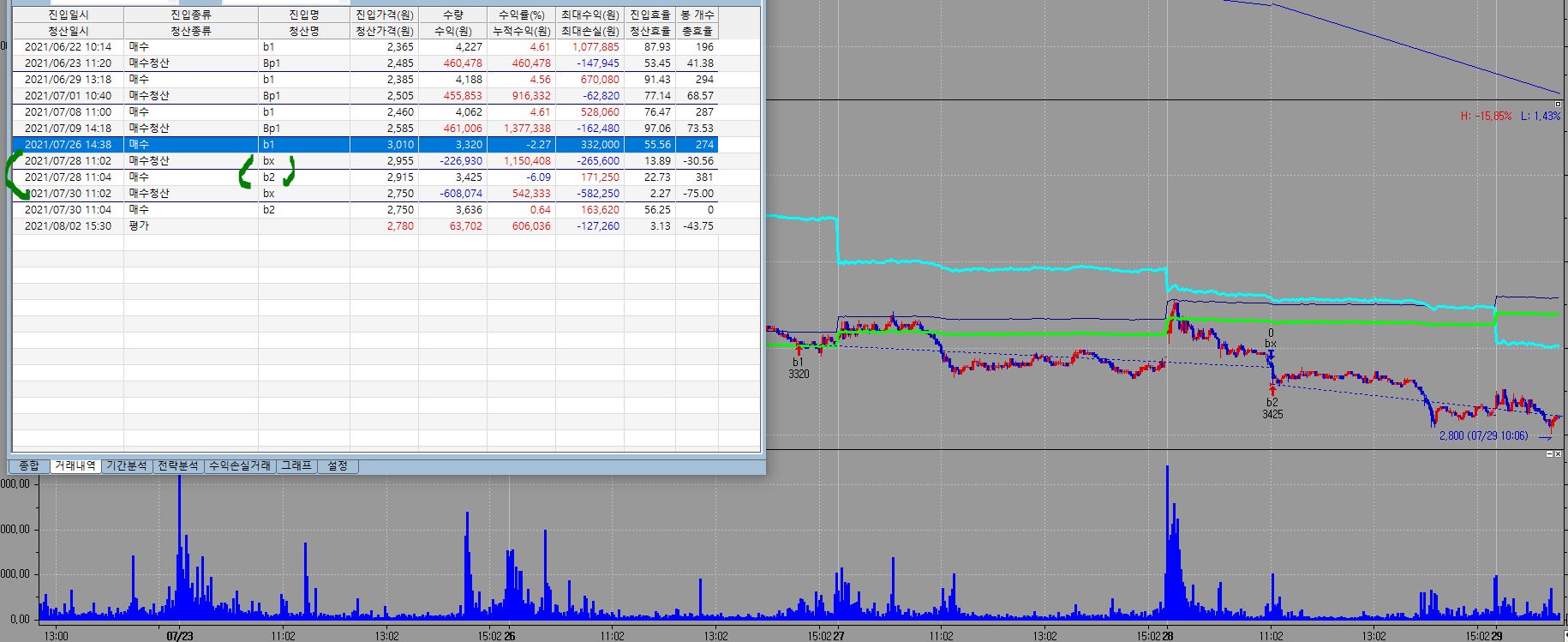
Task: Open the 설정 settings tab
Action: pos(338,465)
